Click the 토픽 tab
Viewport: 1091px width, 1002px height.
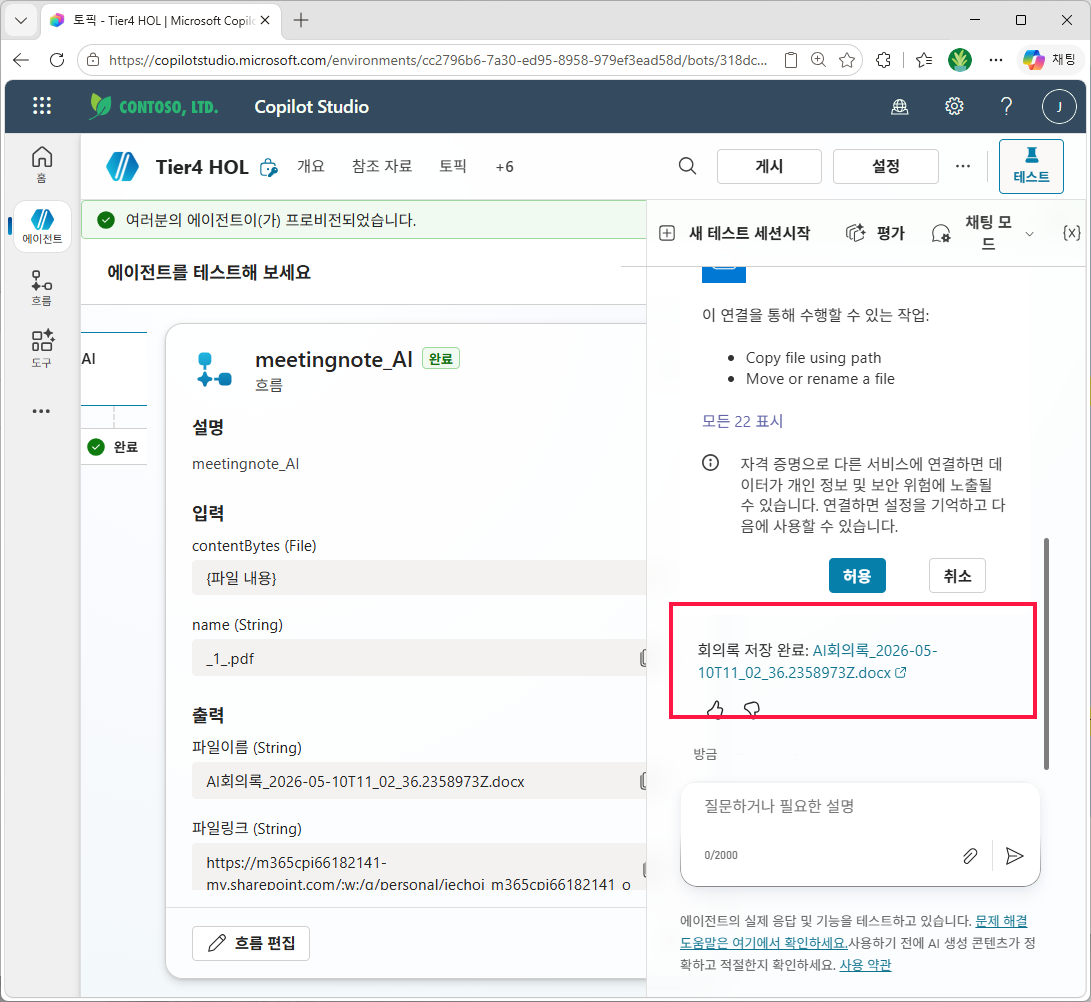[453, 166]
